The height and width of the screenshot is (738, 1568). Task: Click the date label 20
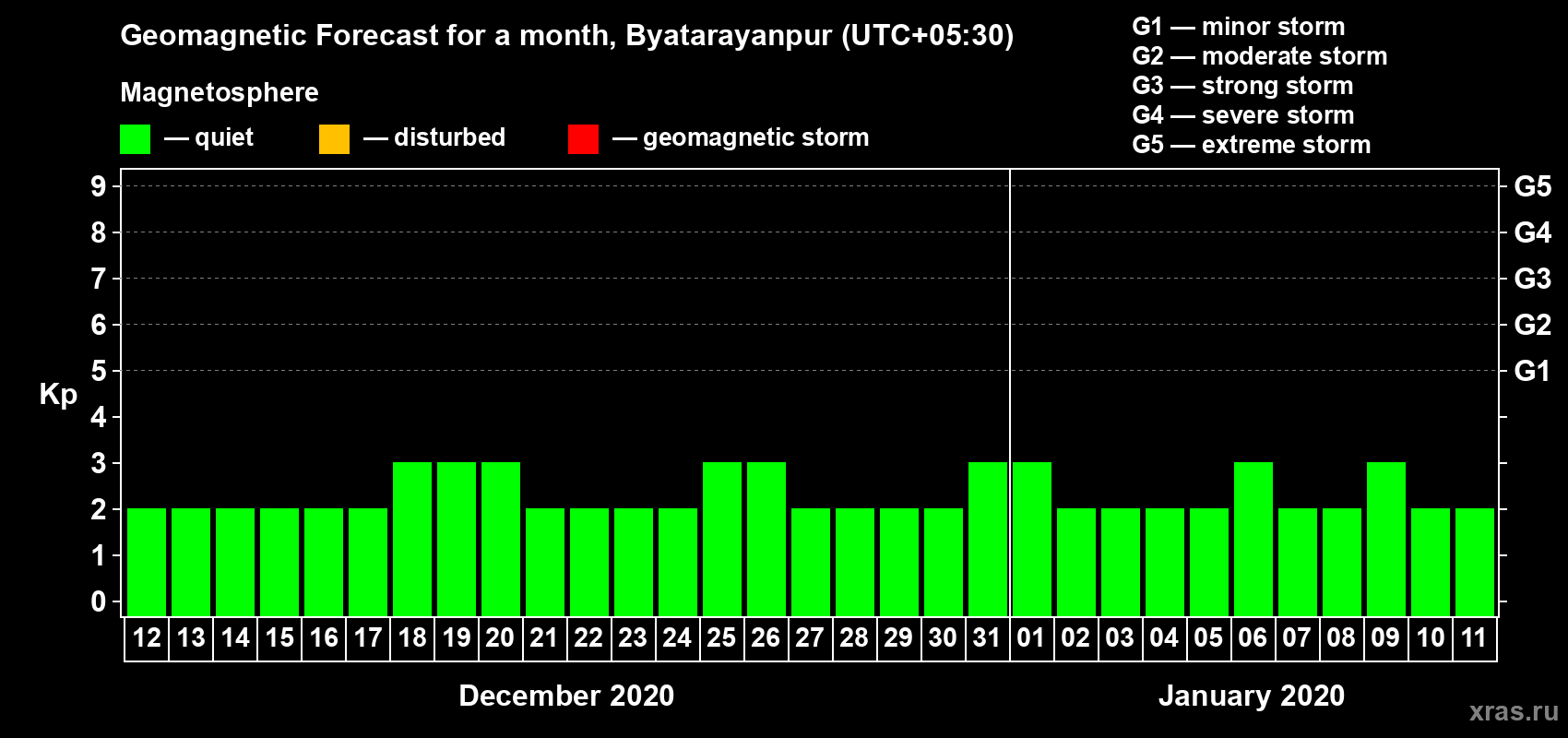[x=500, y=637]
